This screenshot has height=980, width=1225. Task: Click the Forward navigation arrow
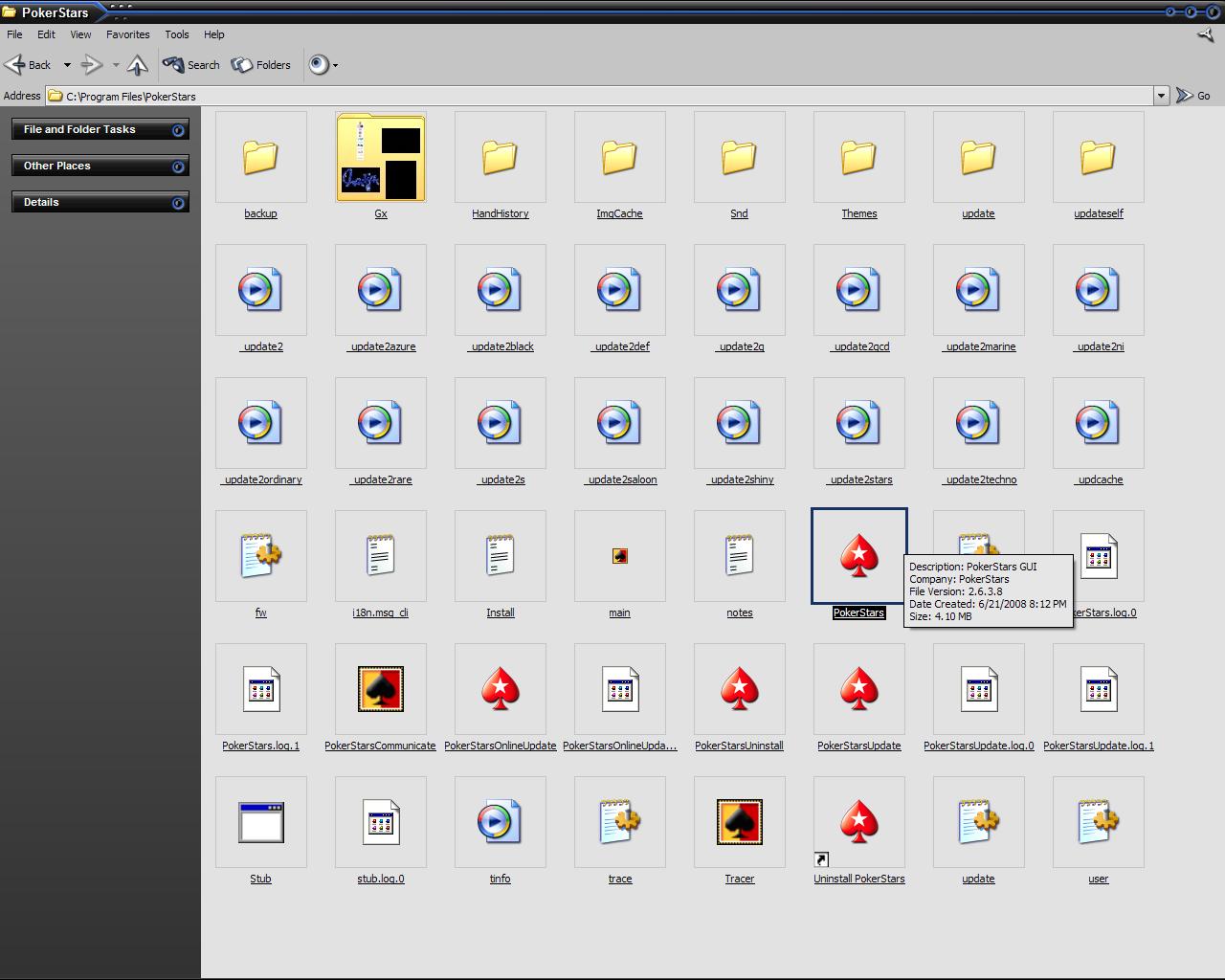coord(92,65)
